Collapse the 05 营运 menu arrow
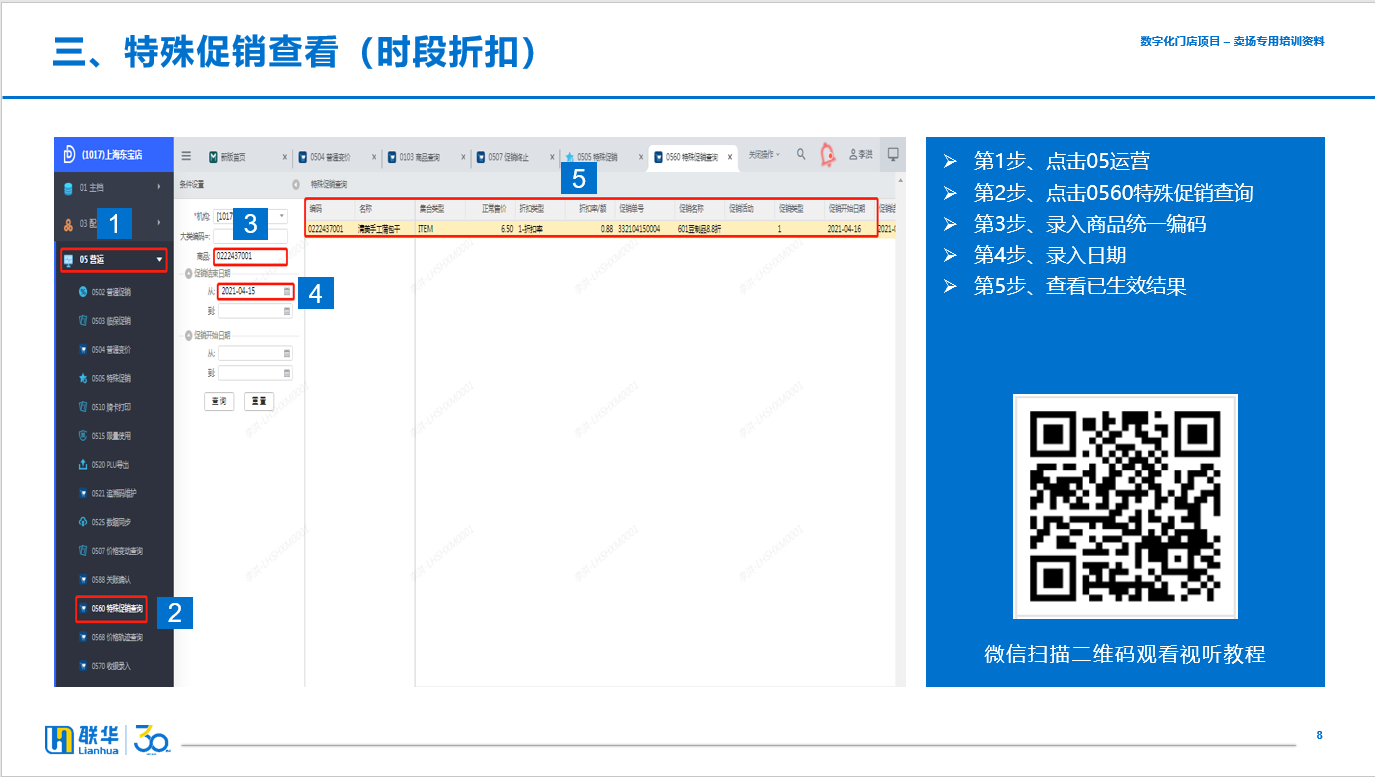Image resolution: width=1375 pixels, height=777 pixels. click(159, 260)
